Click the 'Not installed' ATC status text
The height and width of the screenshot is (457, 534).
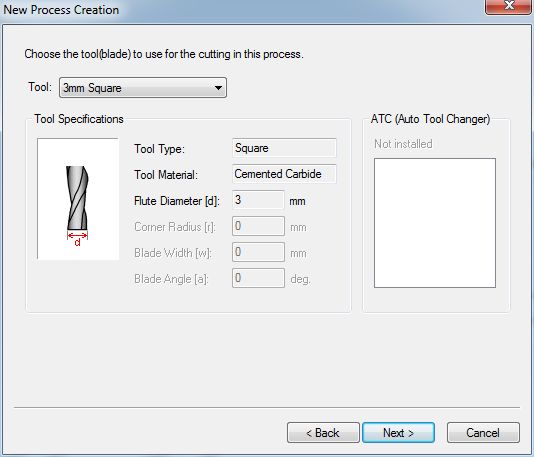point(403,144)
